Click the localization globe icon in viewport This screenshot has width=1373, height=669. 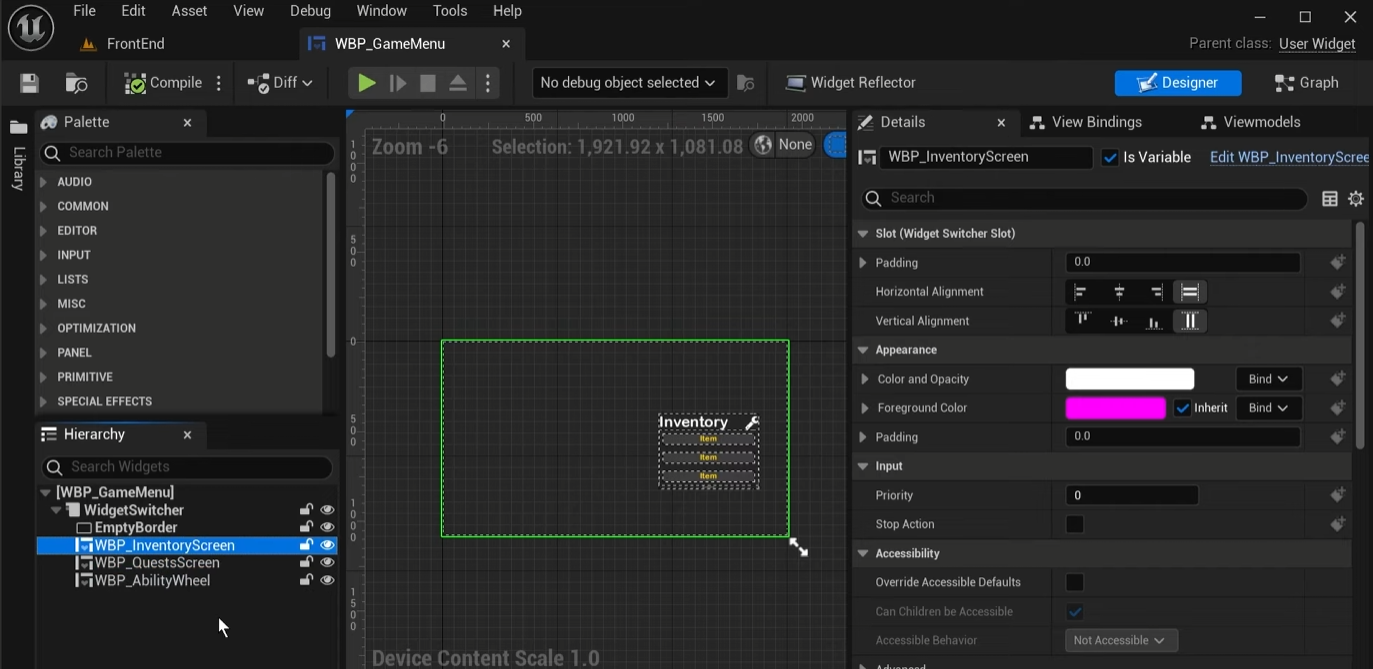(x=763, y=145)
